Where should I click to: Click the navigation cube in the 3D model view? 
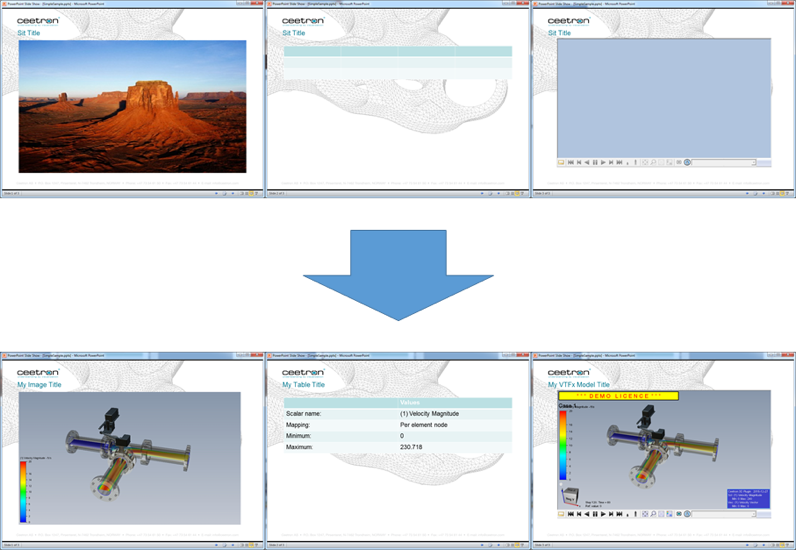click(x=569, y=496)
